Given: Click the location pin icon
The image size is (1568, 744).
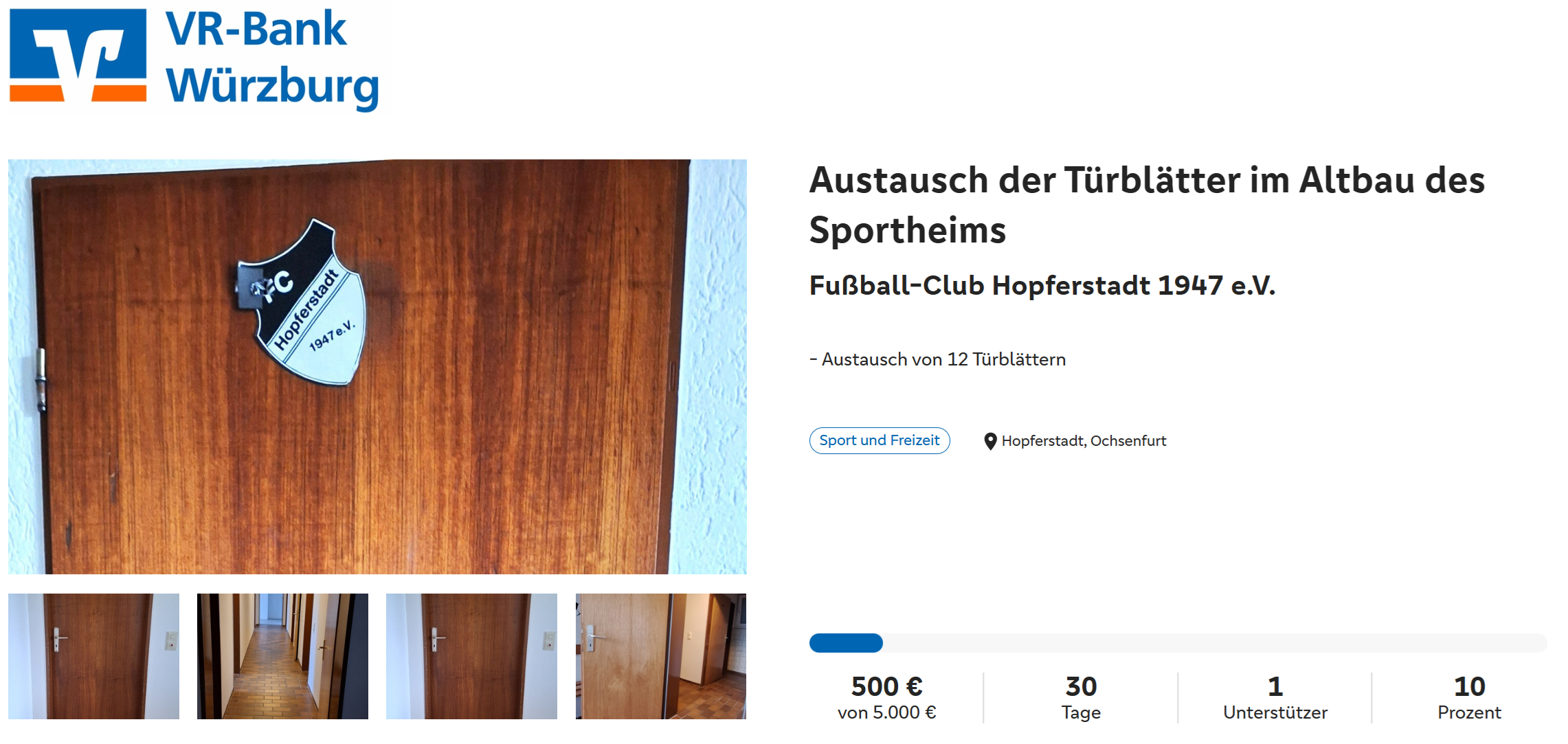Looking at the screenshot, I should (990, 441).
